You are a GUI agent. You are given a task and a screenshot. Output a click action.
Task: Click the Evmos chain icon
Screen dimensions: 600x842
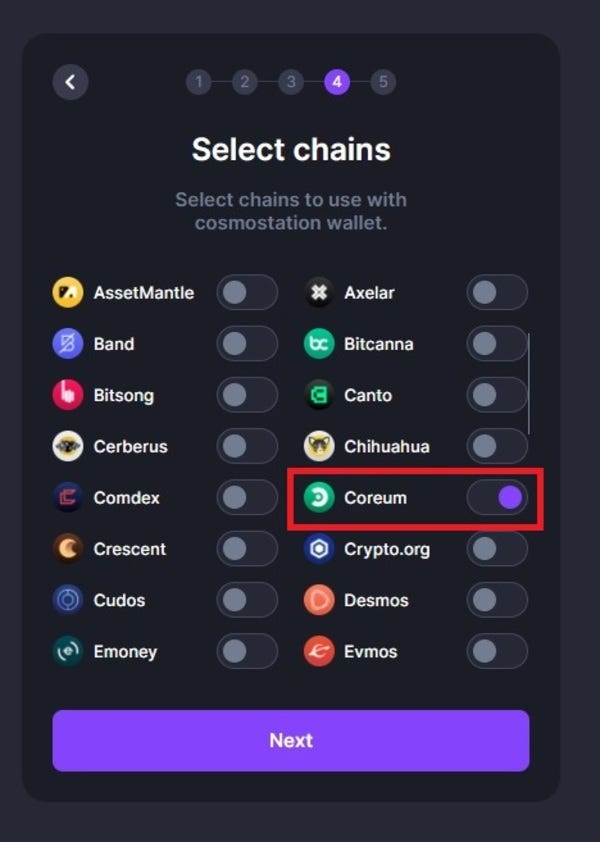(319, 652)
